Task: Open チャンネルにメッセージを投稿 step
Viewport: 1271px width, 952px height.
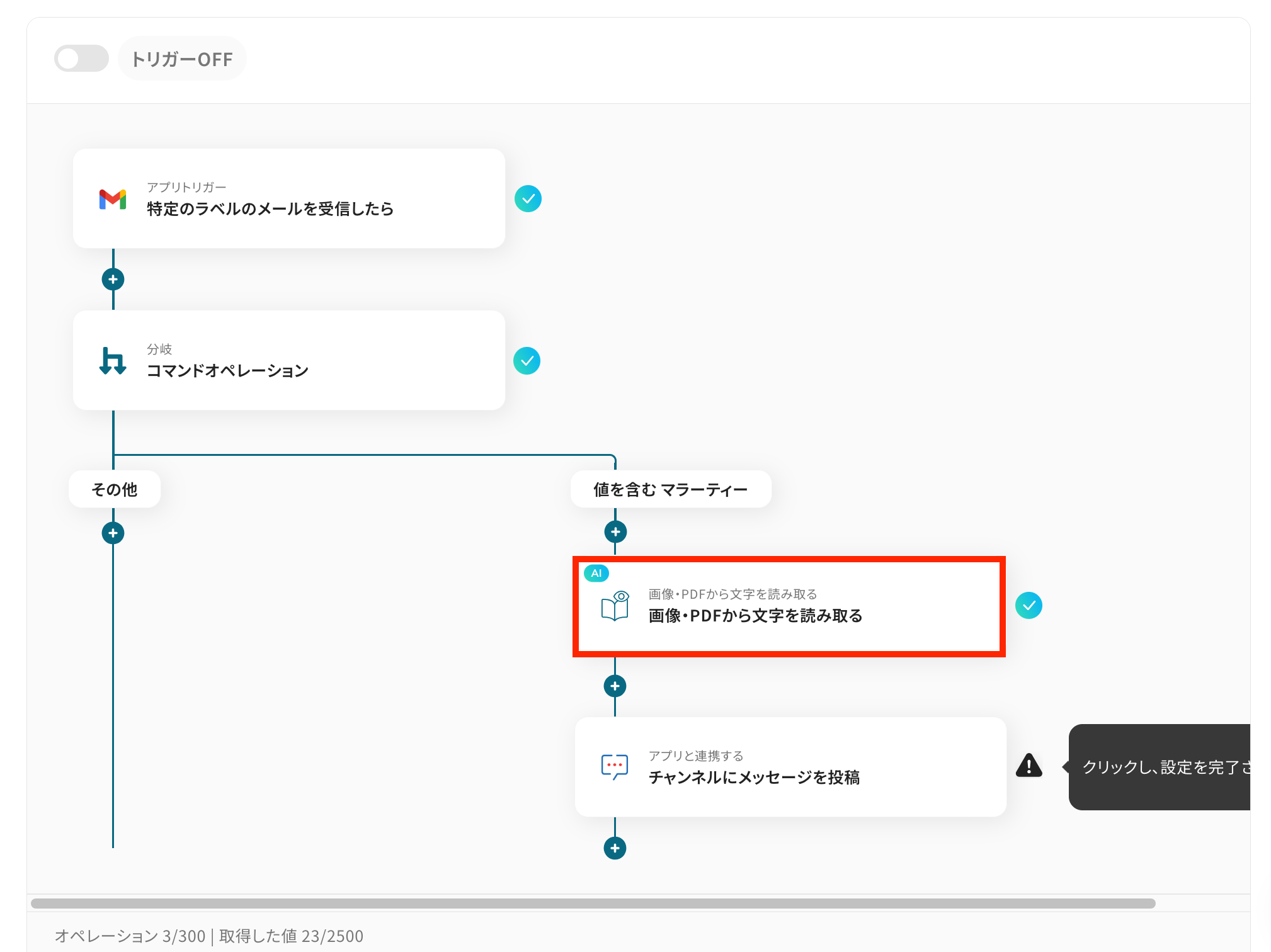Action: tap(790, 767)
